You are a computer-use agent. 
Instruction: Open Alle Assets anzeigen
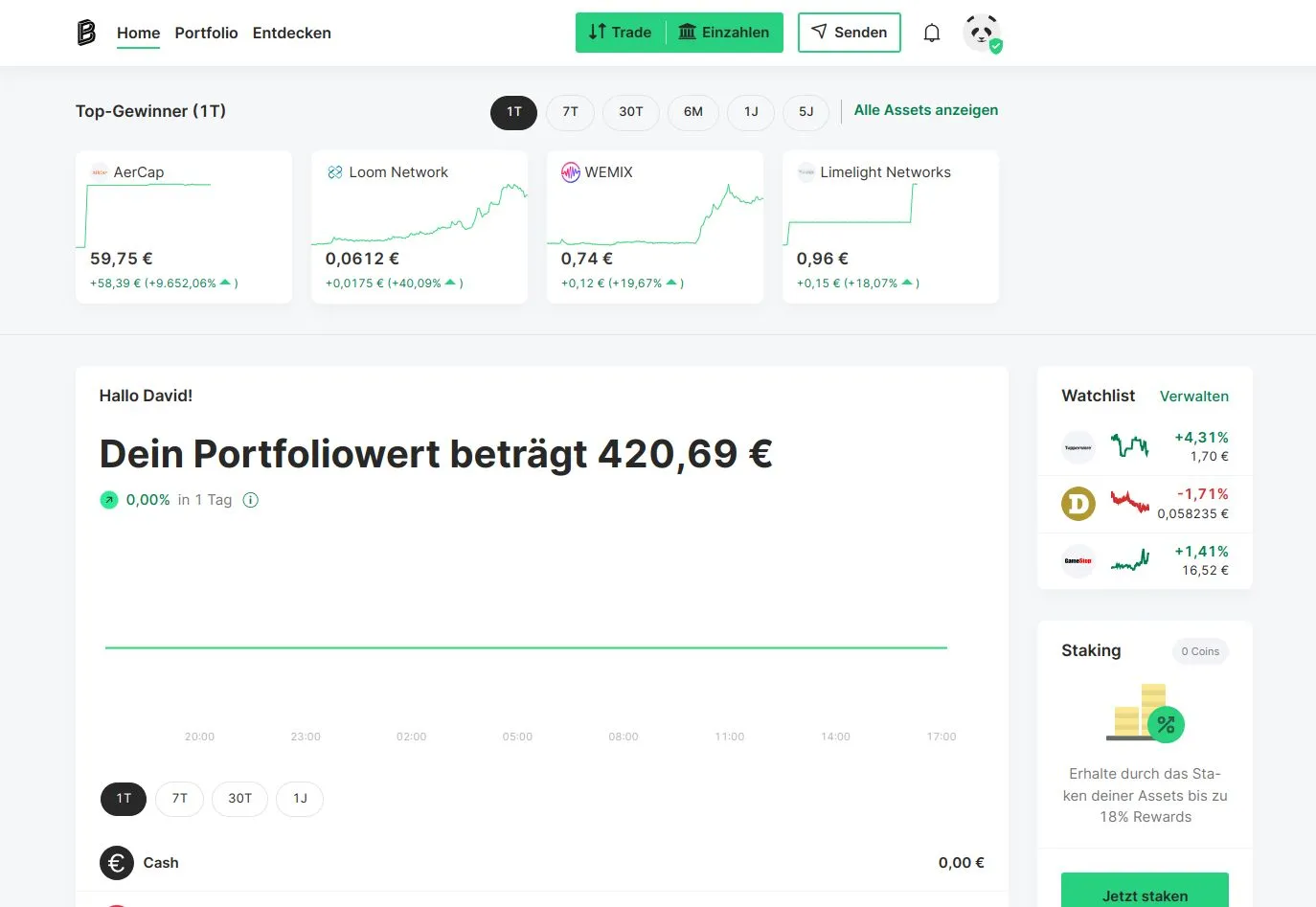(x=925, y=109)
